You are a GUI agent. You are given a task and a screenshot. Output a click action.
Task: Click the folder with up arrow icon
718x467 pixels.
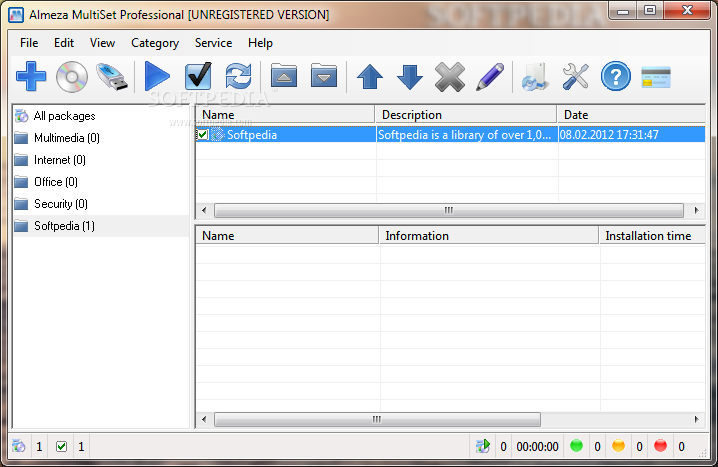click(x=284, y=76)
